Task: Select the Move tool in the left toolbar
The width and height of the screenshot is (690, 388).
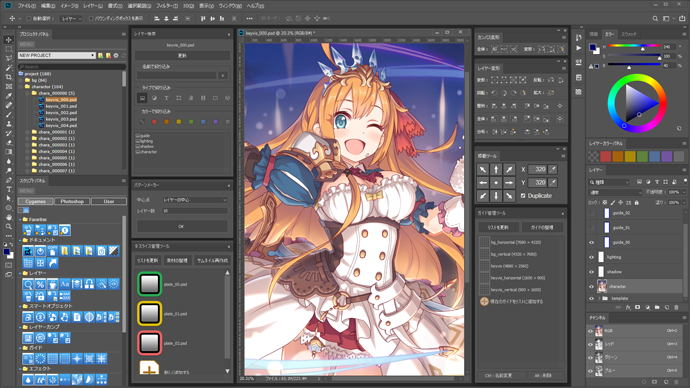Action: coord(8,40)
